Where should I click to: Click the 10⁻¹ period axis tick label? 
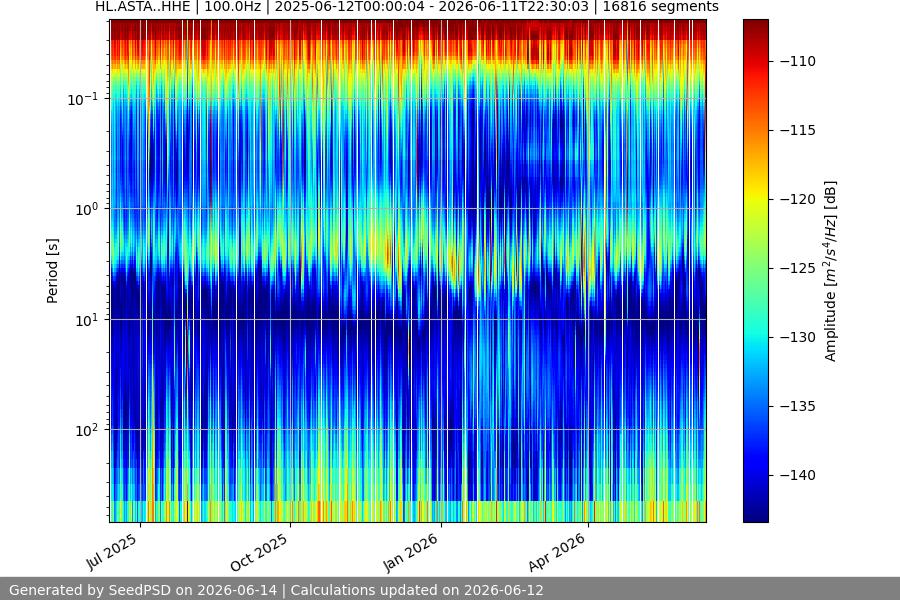(x=82, y=99)
